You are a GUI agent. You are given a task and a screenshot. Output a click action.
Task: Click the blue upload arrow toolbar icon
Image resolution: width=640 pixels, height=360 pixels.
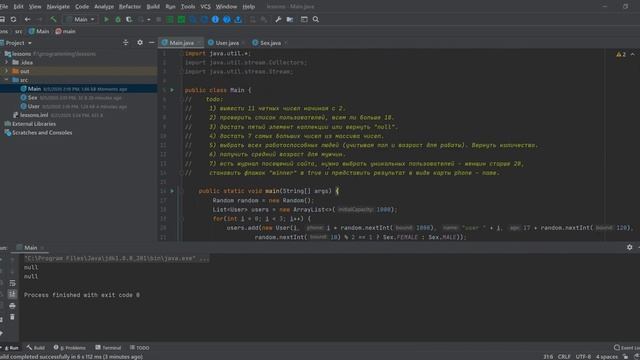(x=238, y=19)
